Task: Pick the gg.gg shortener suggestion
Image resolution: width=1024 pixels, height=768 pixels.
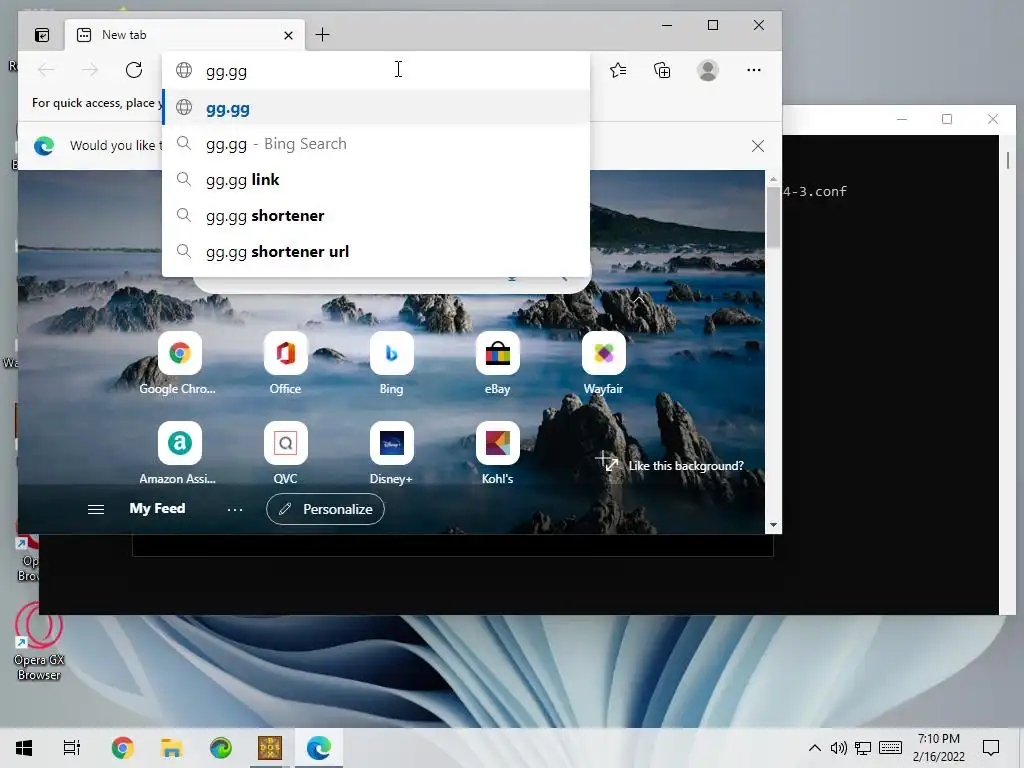Action: (376, 216)
